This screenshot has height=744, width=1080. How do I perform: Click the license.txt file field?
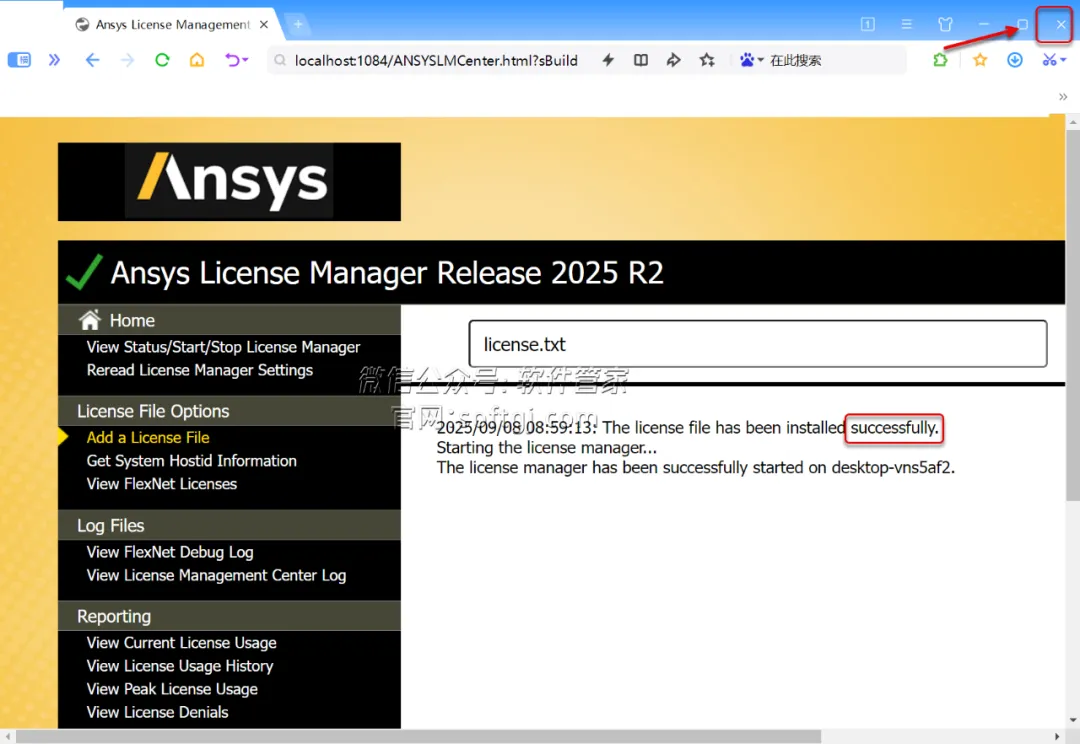[758, 344]
